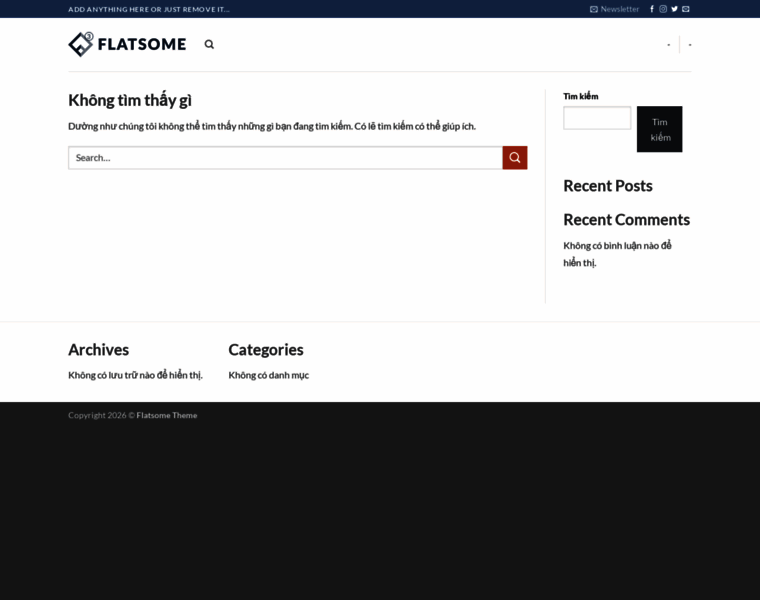Click the Recent Comments widget heading
This screenshot has height=600, width=760.
(626, 220)
